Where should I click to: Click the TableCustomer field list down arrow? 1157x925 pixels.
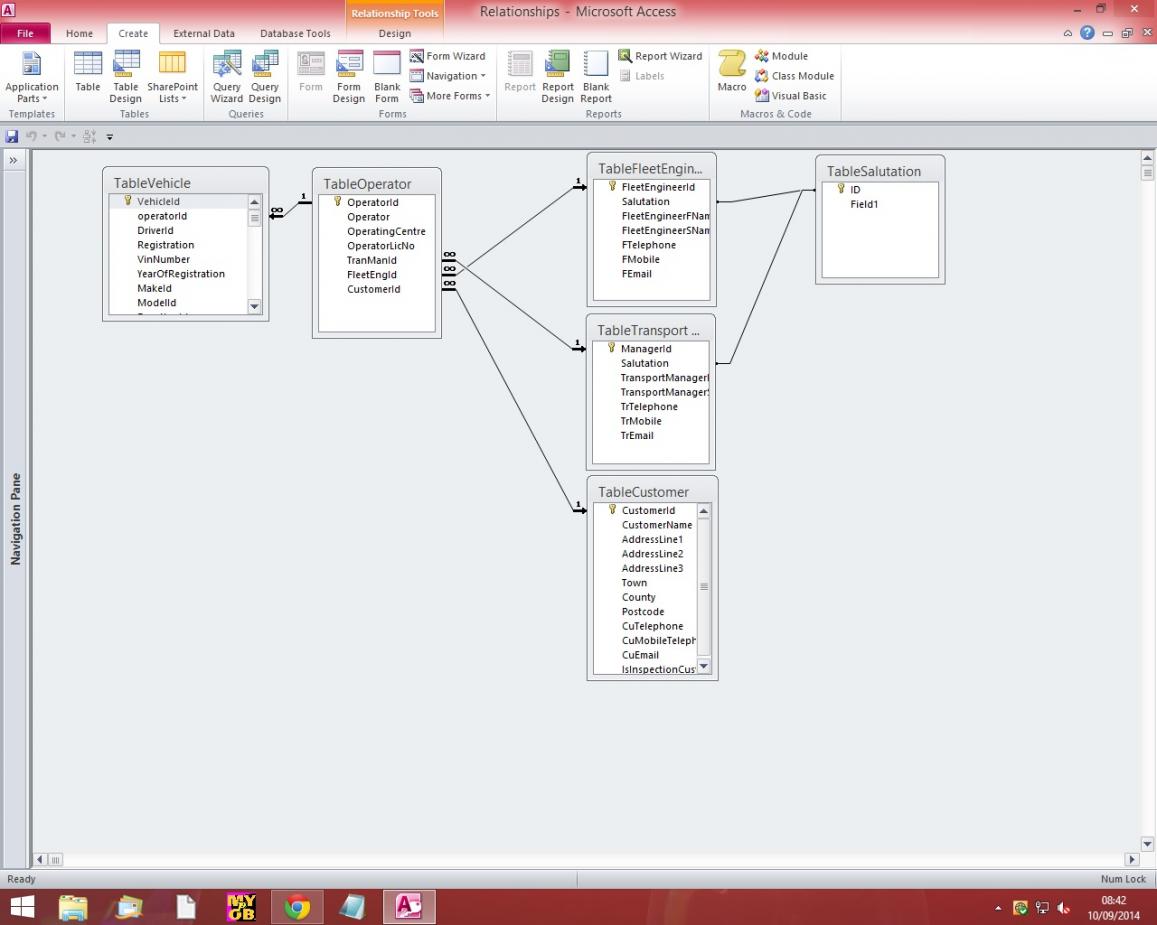(704, 666)
